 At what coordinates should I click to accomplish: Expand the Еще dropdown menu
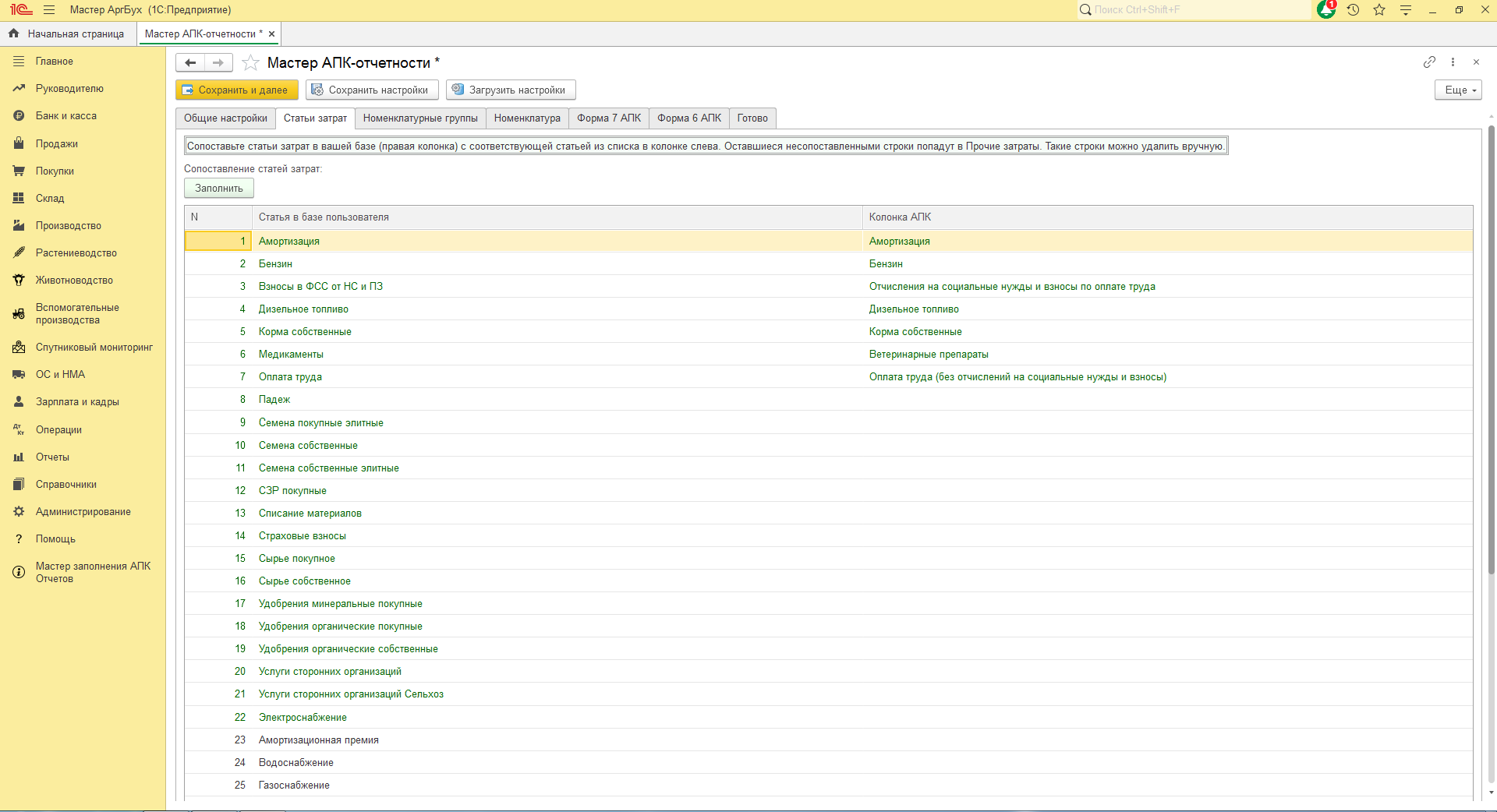click(1458, 90)
